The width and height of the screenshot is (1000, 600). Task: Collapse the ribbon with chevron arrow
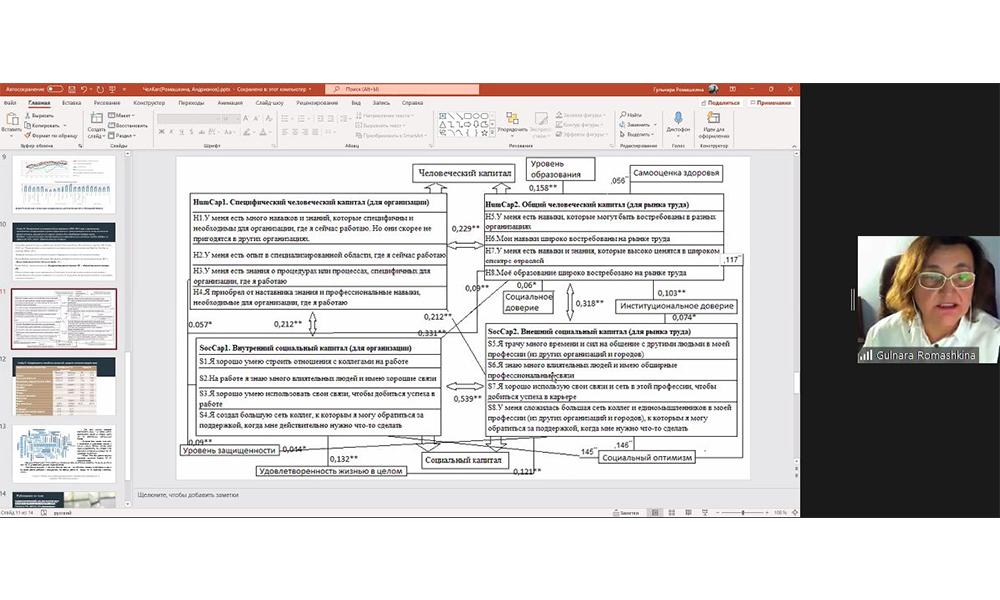(795, 146)
